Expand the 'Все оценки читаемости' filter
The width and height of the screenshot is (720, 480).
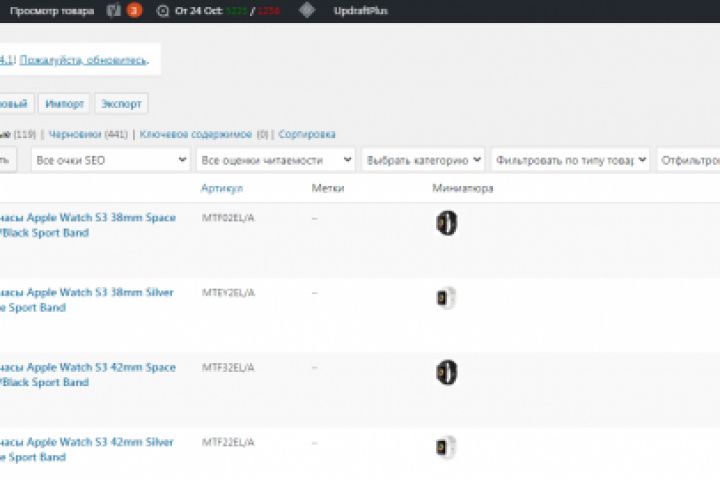(x=277, y=160)
